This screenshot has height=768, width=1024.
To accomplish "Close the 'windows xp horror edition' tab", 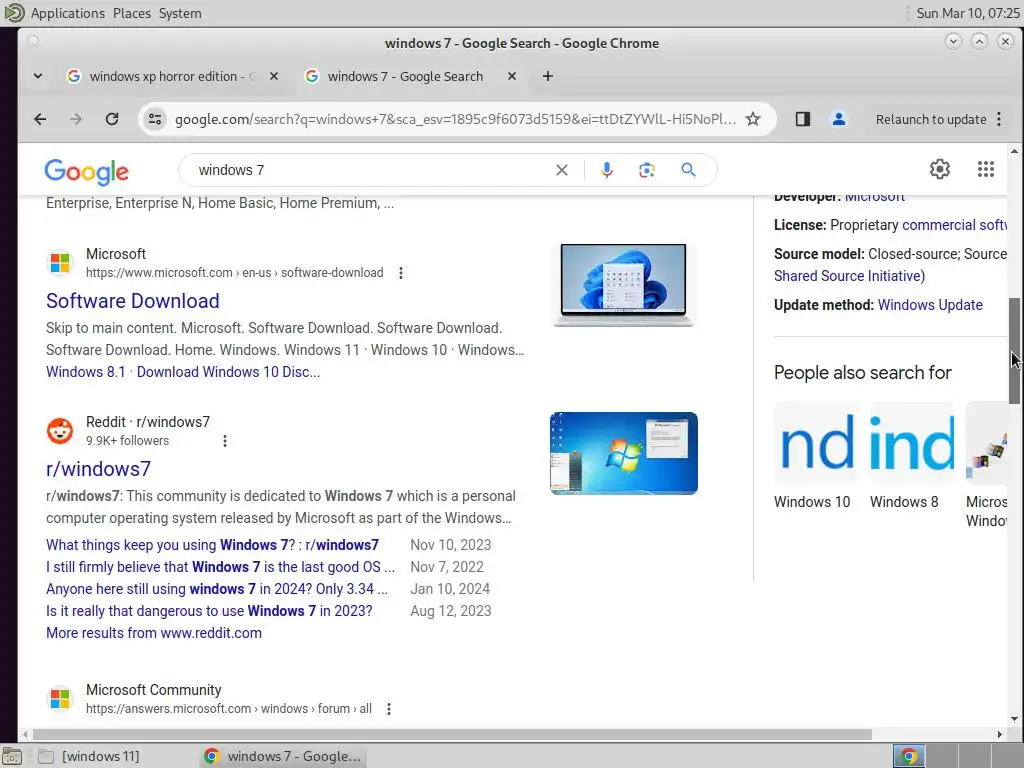I will [274, 76].
